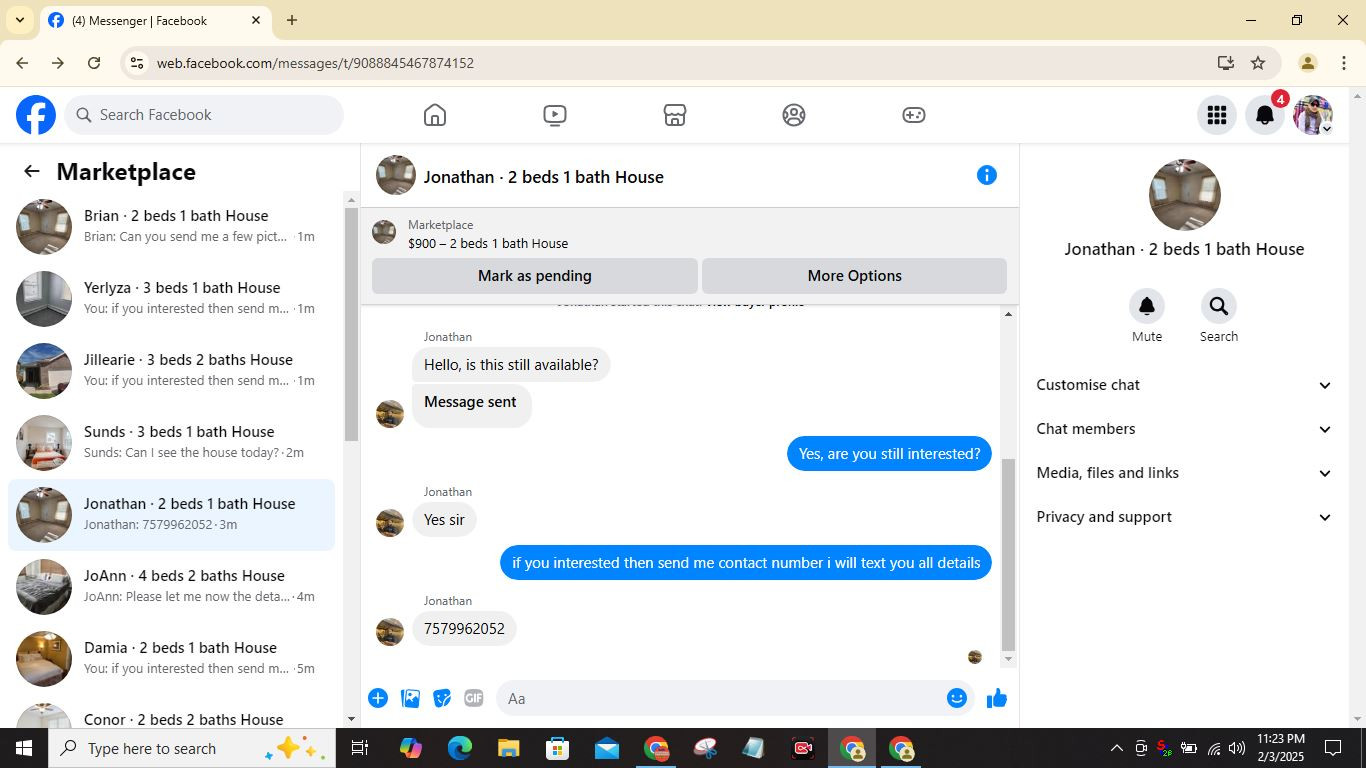This screenshot has width=1366, height=768.
Task: Click More Options button
Action: tap(855, 276)
